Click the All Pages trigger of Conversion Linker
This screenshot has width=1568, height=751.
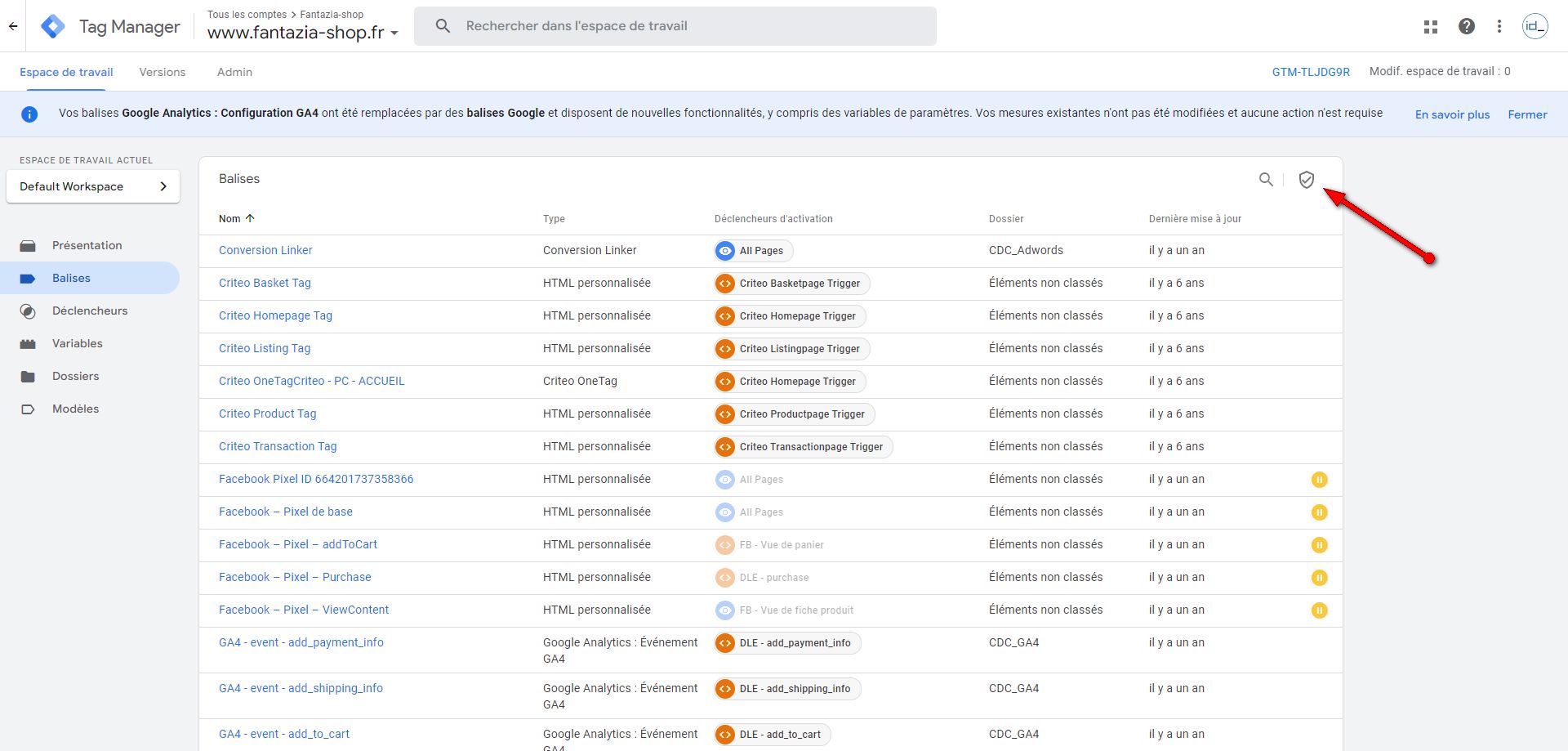(x=753, y=251)
